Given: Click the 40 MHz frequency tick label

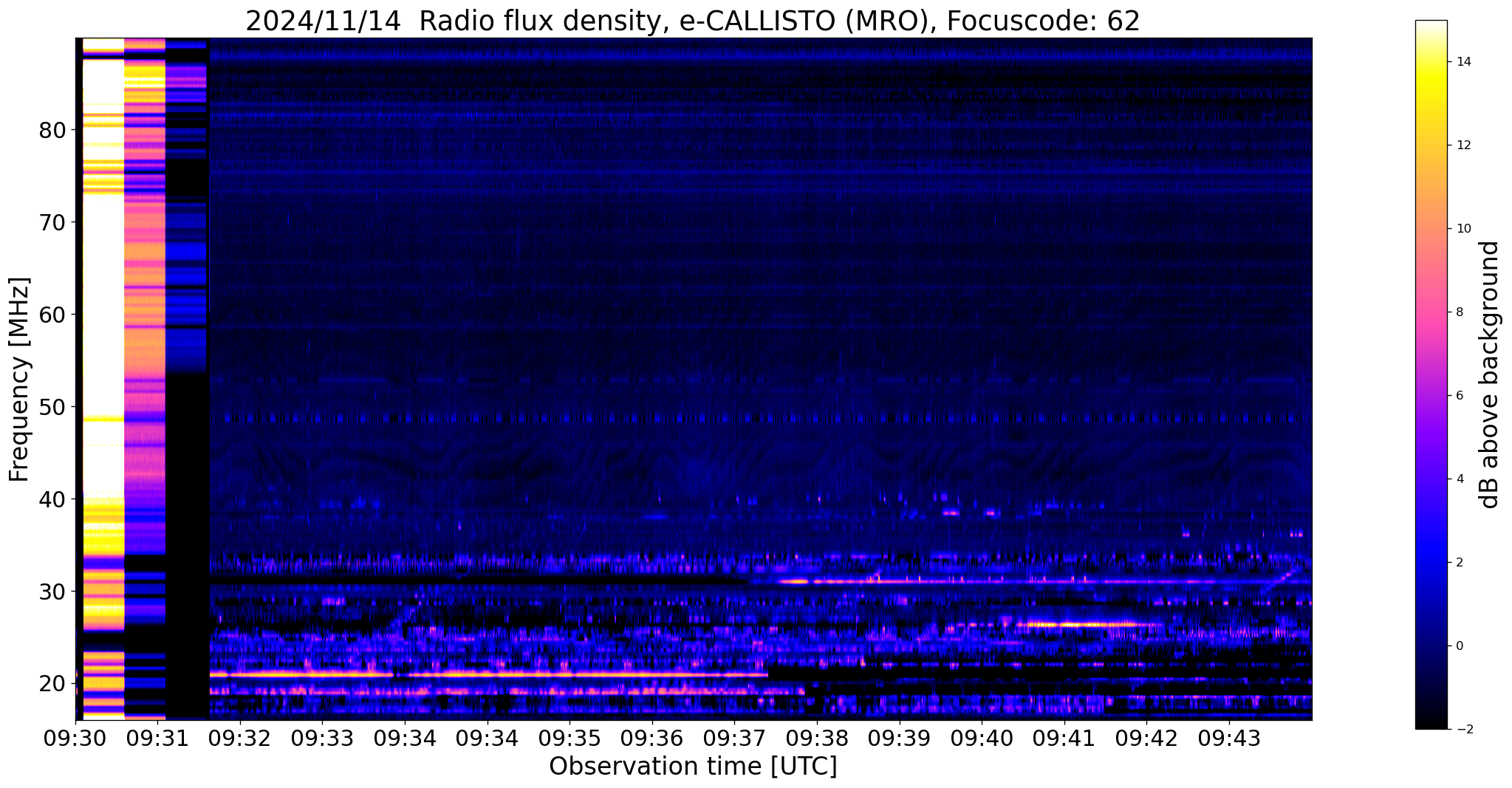Looking at the screenshot, I should (x=52, y=499).
